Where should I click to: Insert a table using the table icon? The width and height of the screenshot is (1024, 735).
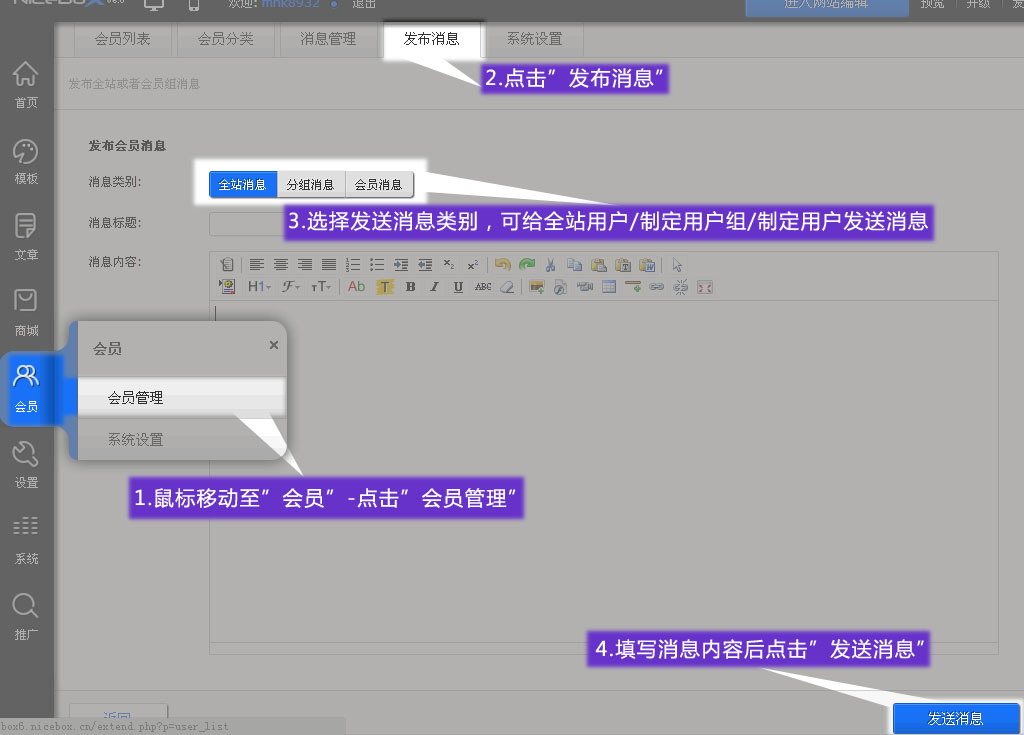(608, 287)
